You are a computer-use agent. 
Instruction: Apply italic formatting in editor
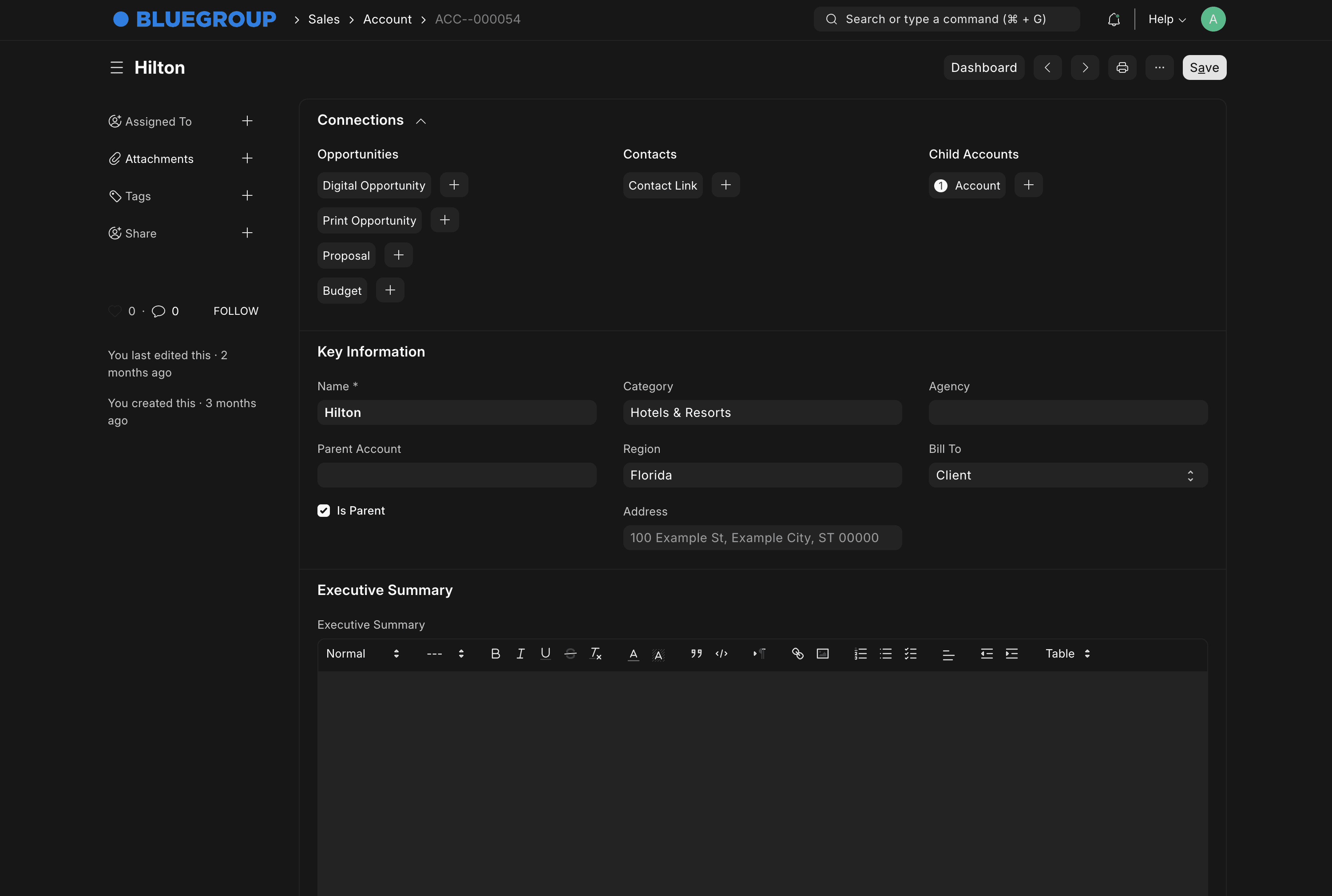point(520,654)
